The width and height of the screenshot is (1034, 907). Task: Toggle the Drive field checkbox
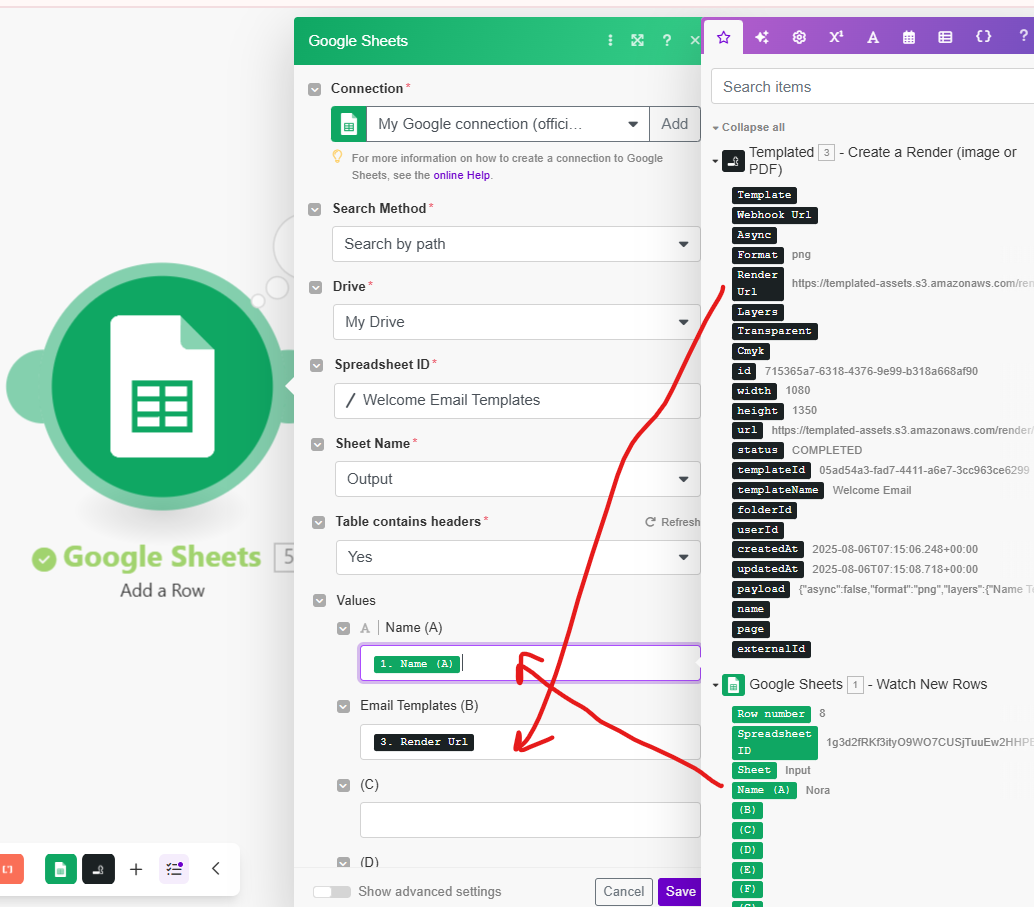point(316,287)
